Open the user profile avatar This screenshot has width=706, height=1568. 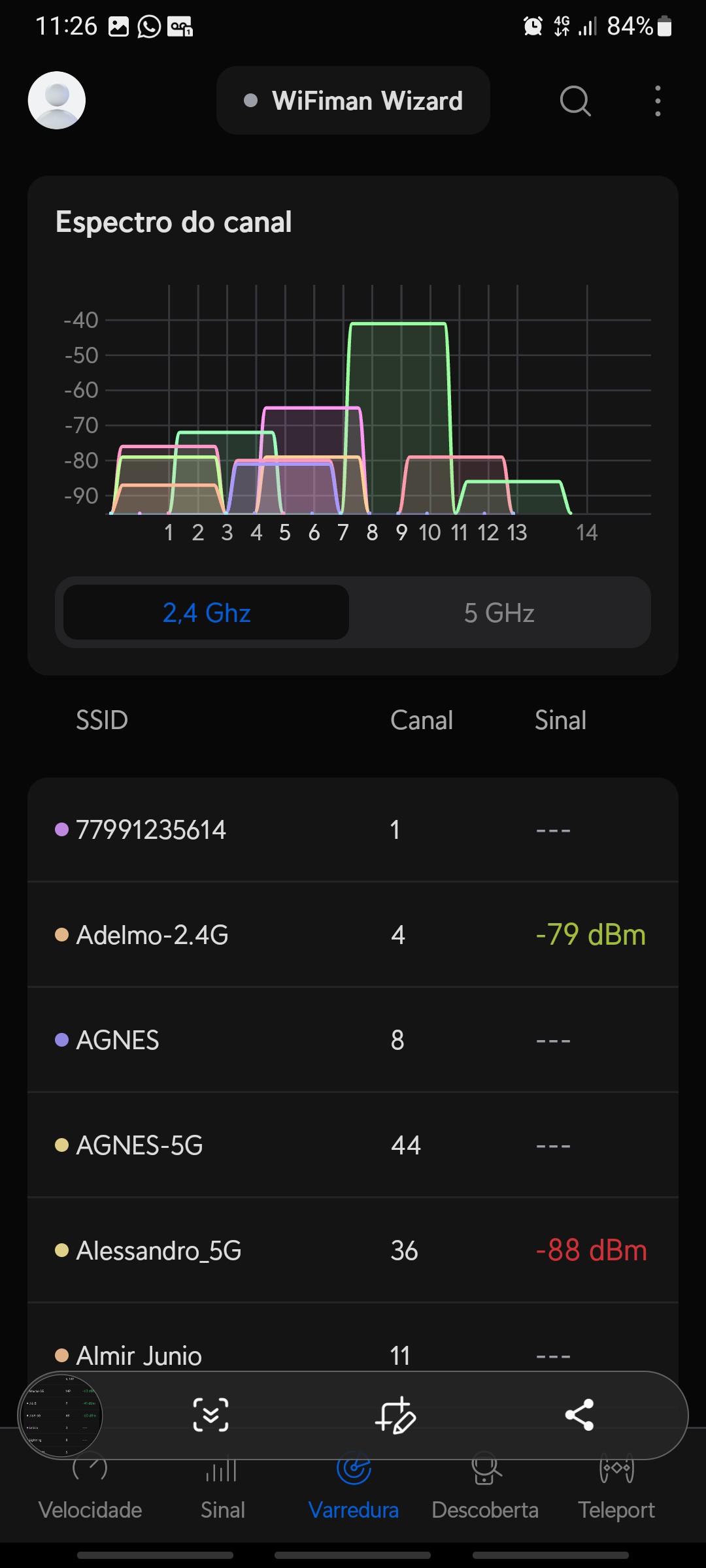(x=57, y=101)
